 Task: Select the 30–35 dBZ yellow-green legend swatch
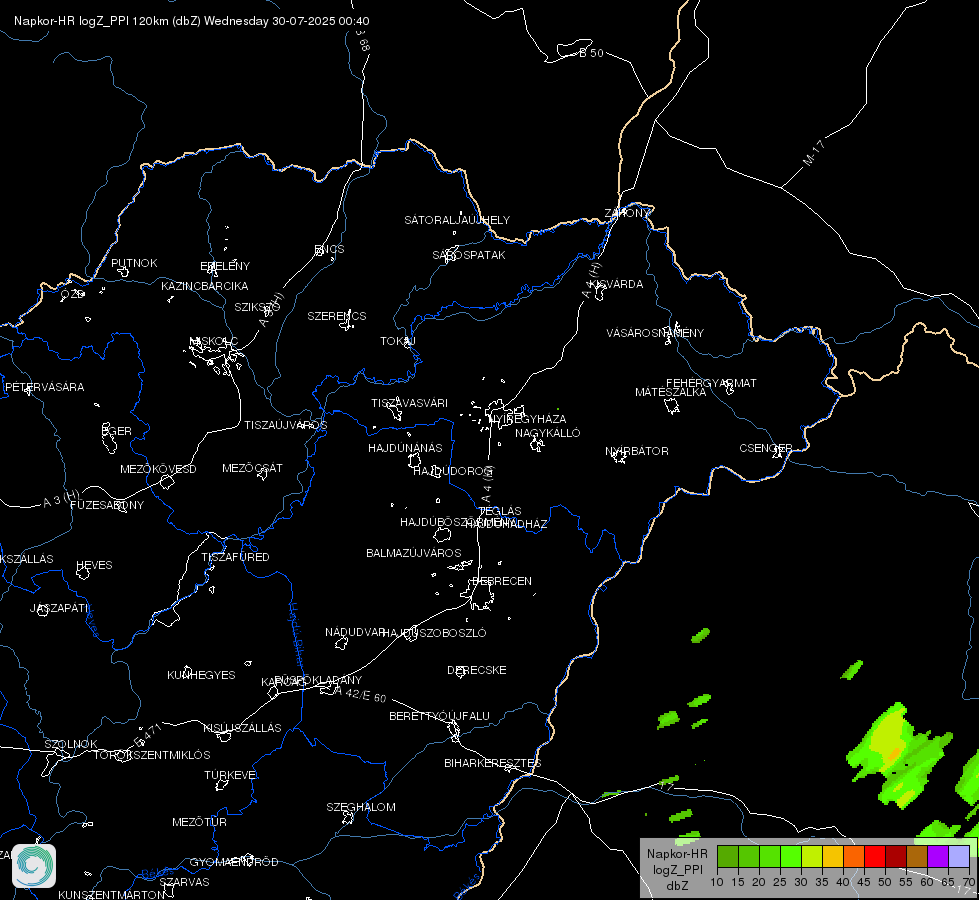click(812, 856)
